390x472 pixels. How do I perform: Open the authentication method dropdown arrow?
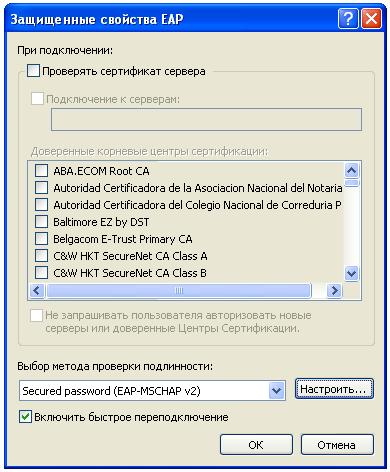pyautogui.click(x=276, y=390)
